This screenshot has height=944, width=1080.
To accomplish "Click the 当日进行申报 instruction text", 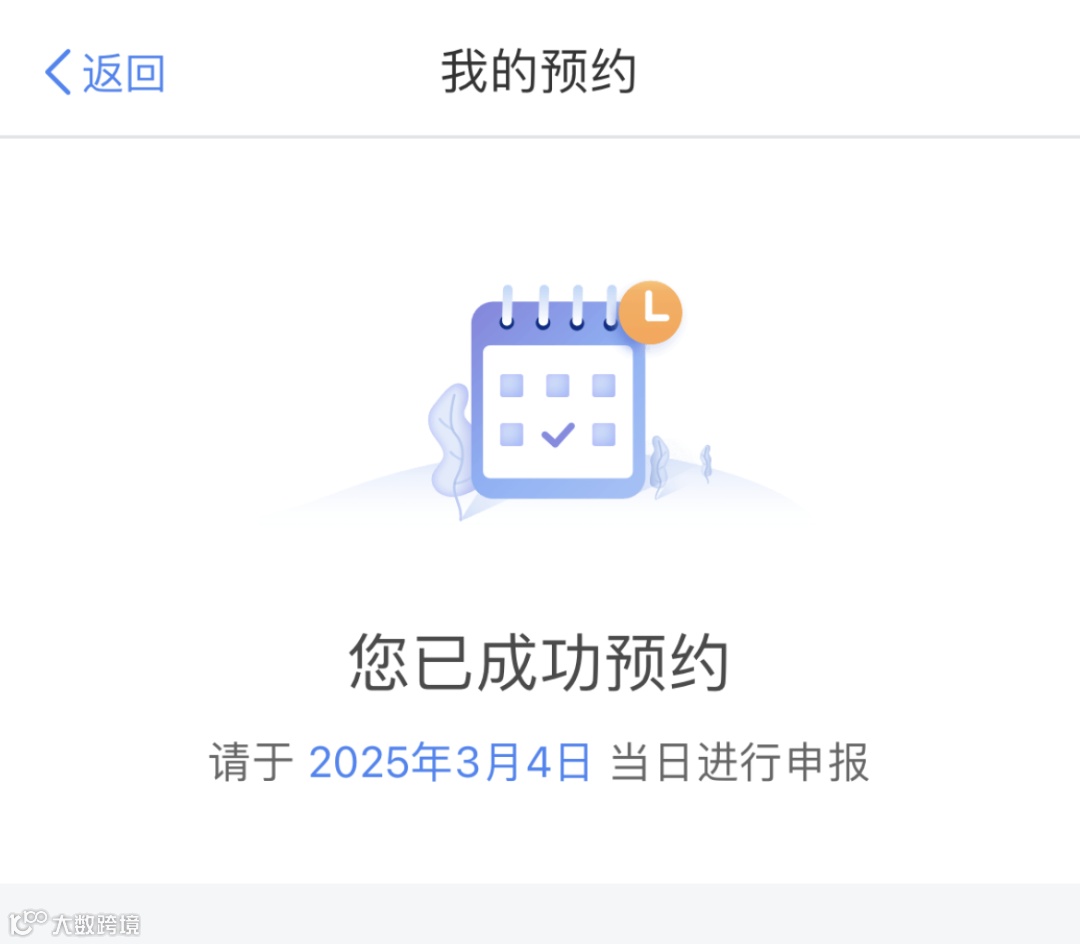I will tap(740, 762).
